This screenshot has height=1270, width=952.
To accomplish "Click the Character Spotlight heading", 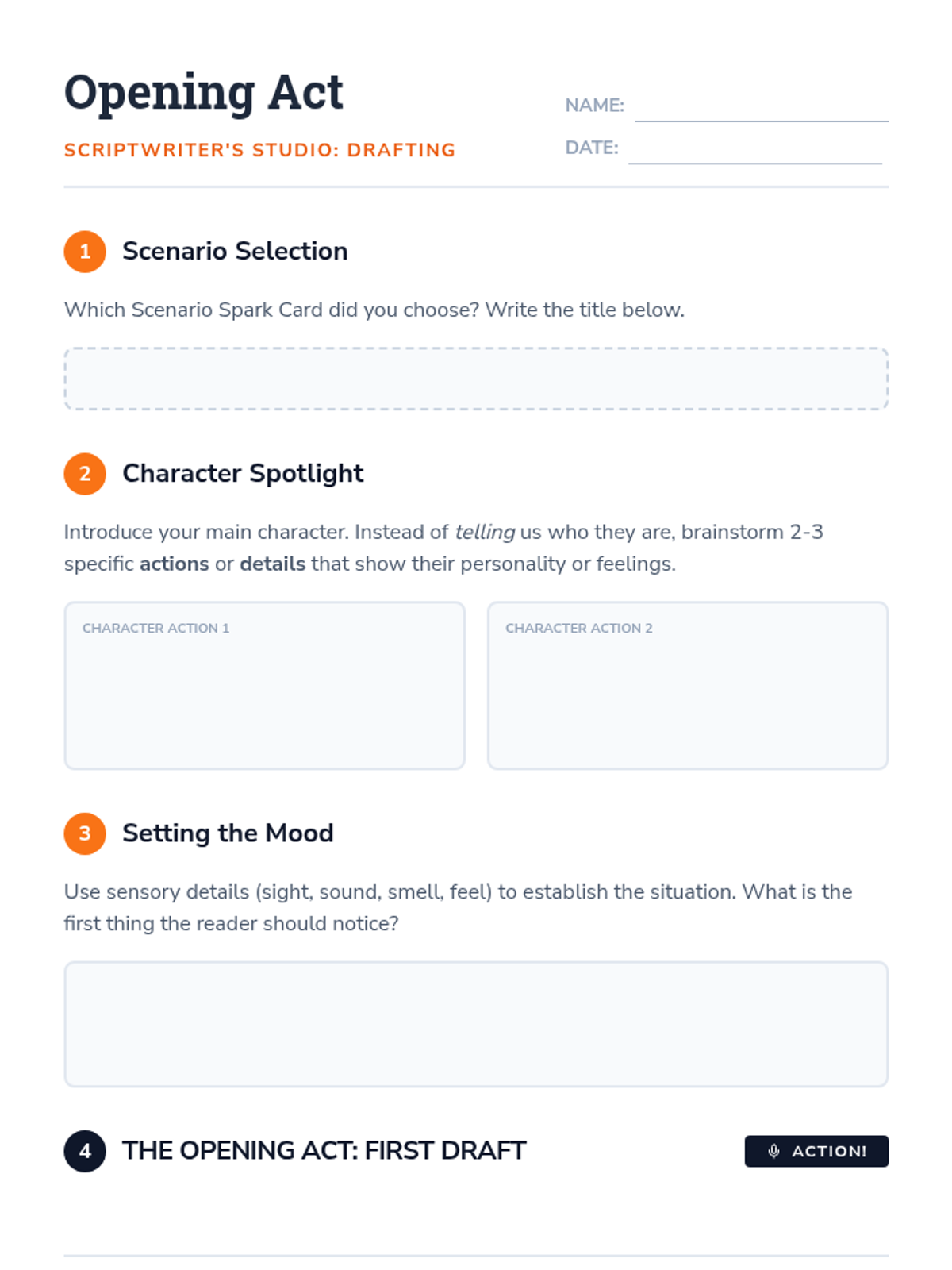I will [243, 474].
